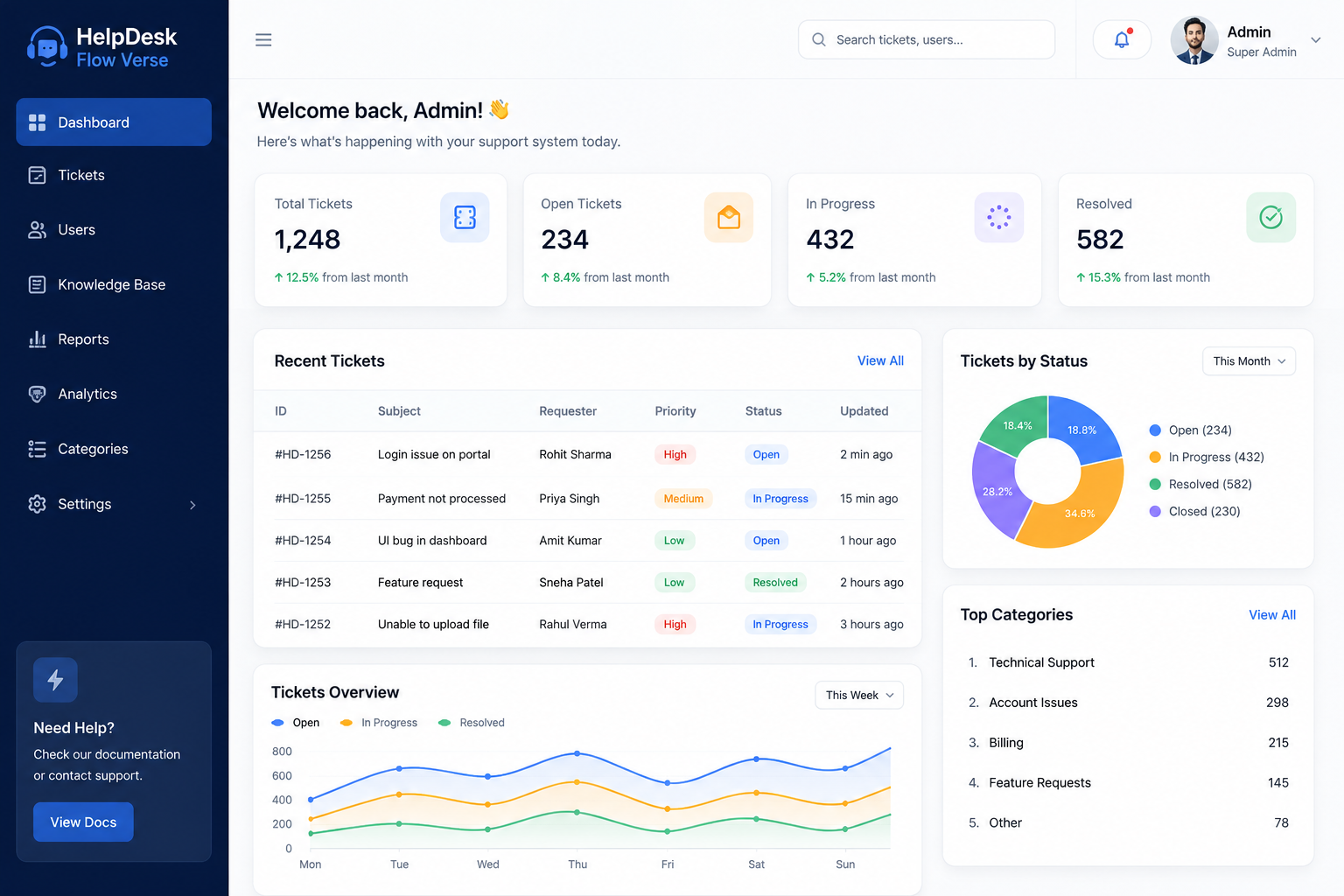Open the This Month dropdown
The height and width of the screenshot is (896, 1344).
click(1249, 361)
